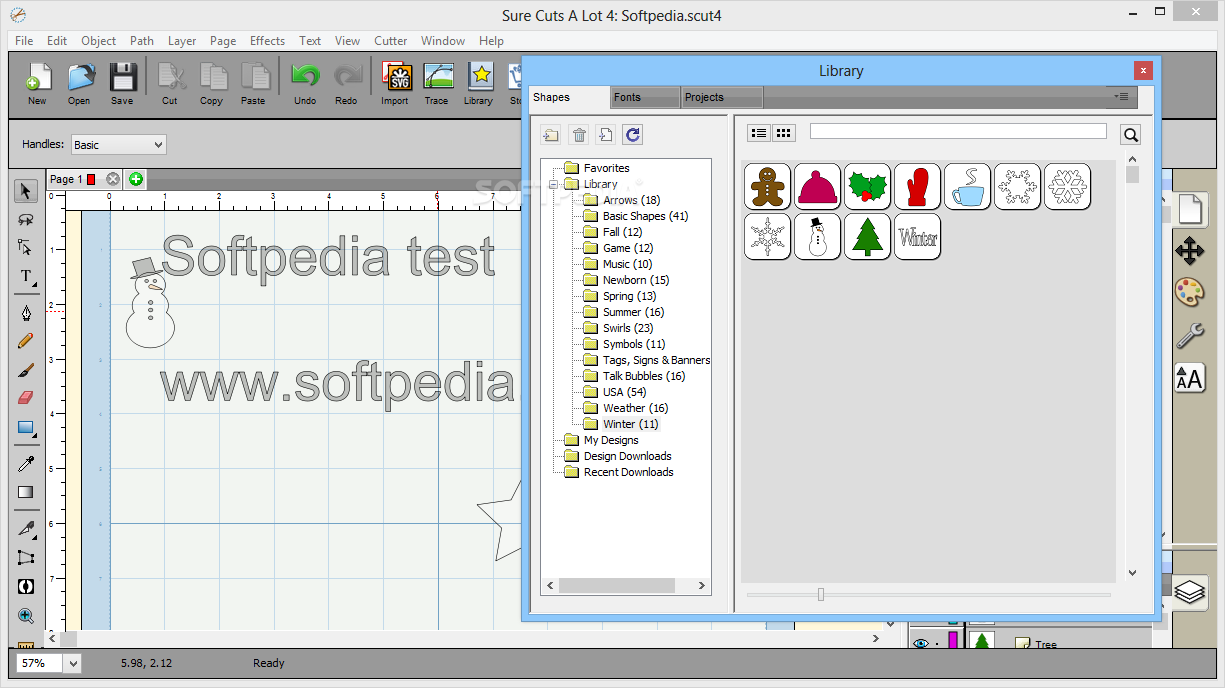Open the Position and size arrows panel
Image resolution: width=1225 pixels, height=688 pixels.
[1189, 251]
